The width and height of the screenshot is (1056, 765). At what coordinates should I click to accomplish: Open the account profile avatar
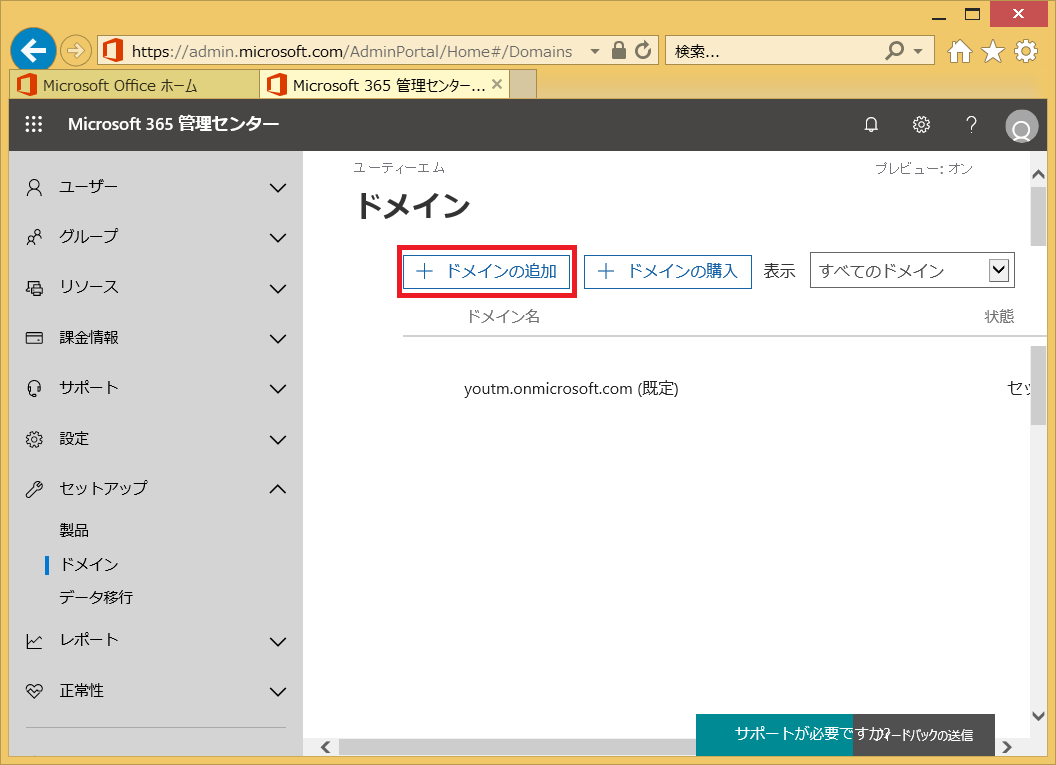pyautogui.click(x=1021, y=126)
